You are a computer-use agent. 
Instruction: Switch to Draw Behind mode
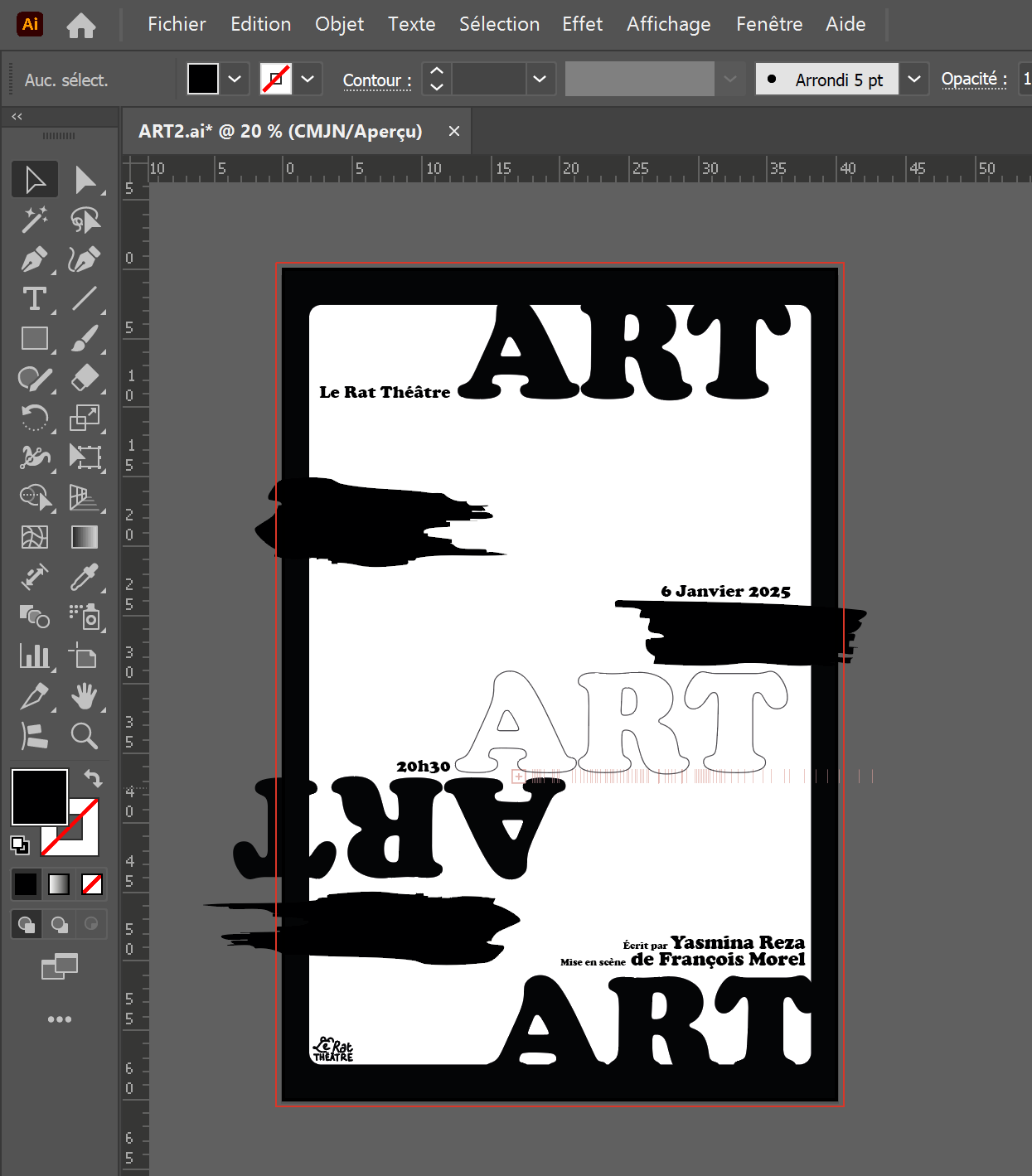pos(60,924)
